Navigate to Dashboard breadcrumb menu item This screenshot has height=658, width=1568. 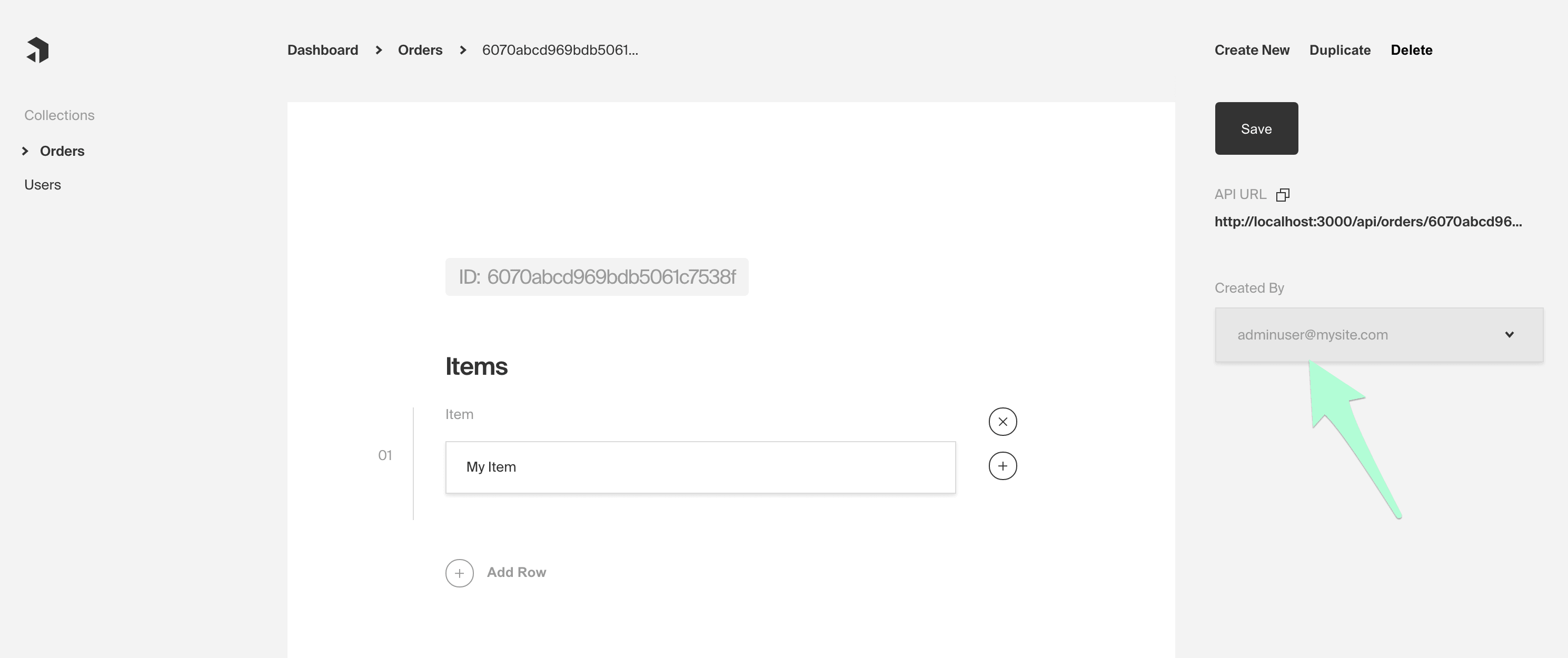322,49
